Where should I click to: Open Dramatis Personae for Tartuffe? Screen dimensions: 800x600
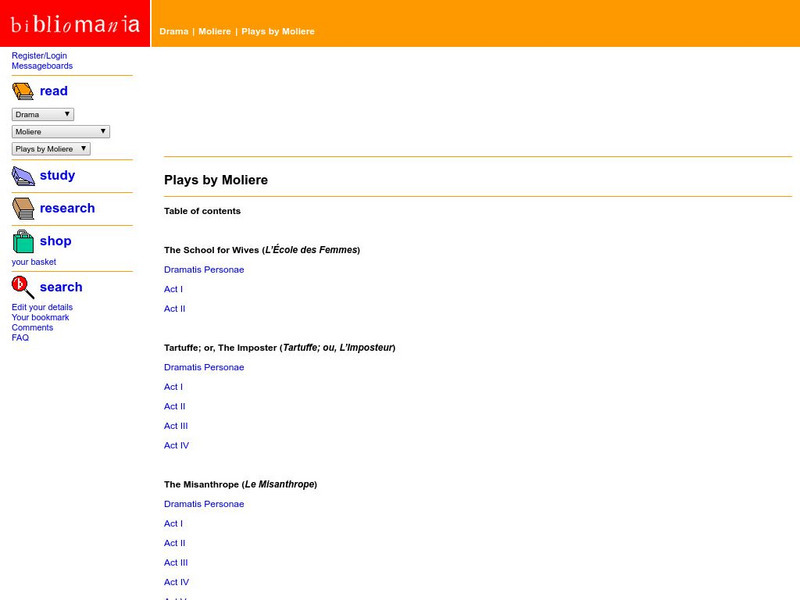tap(204, 367)
